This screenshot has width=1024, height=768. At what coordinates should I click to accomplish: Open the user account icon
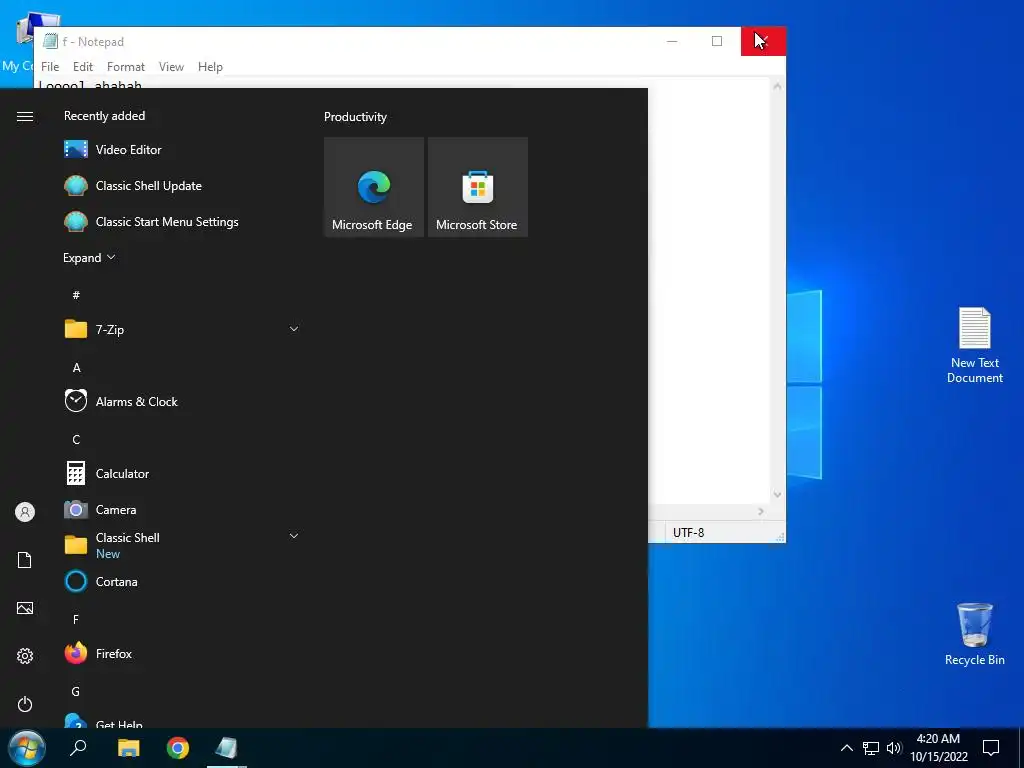tap(25, 512)
